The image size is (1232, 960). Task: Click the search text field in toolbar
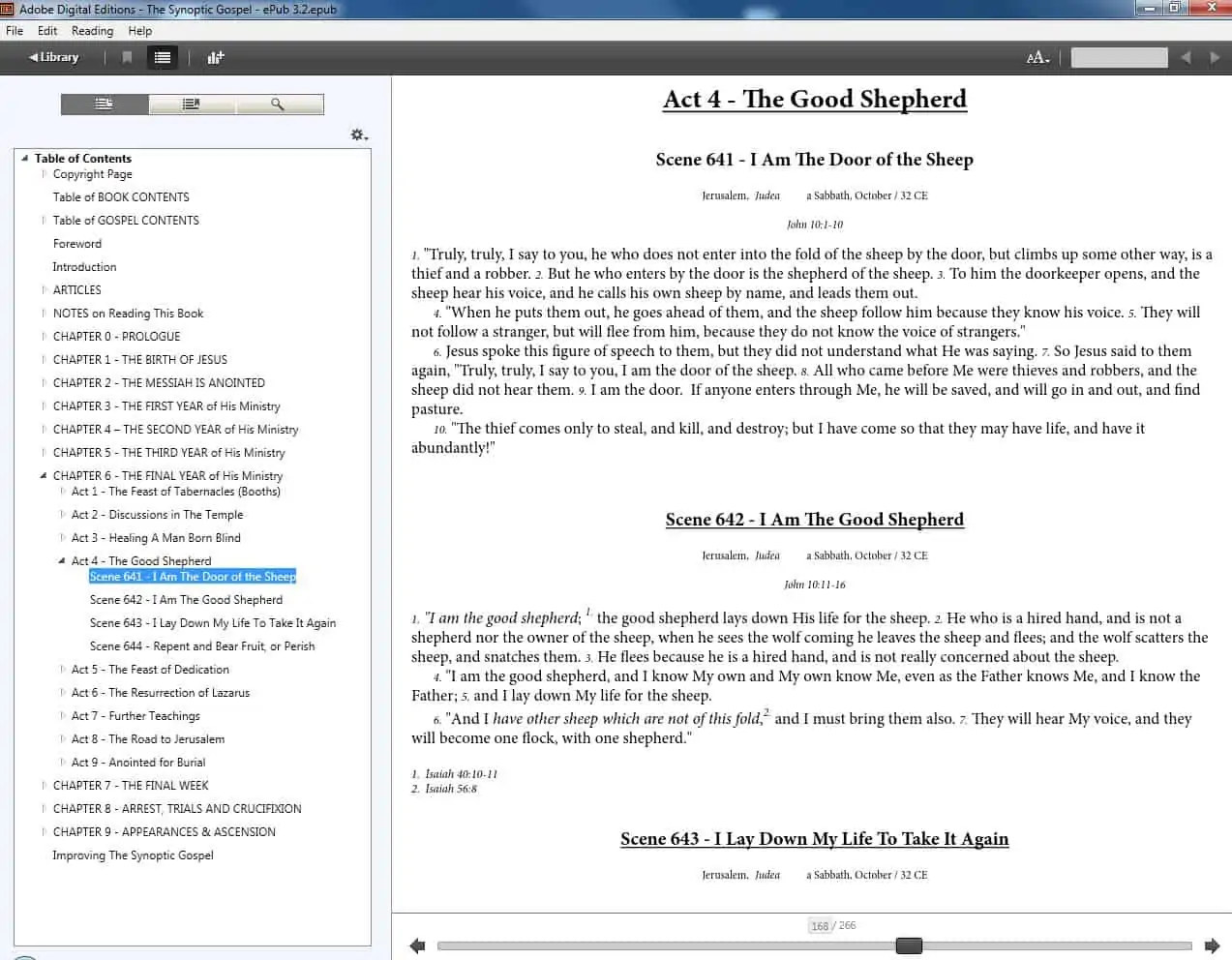[1119, 57]
